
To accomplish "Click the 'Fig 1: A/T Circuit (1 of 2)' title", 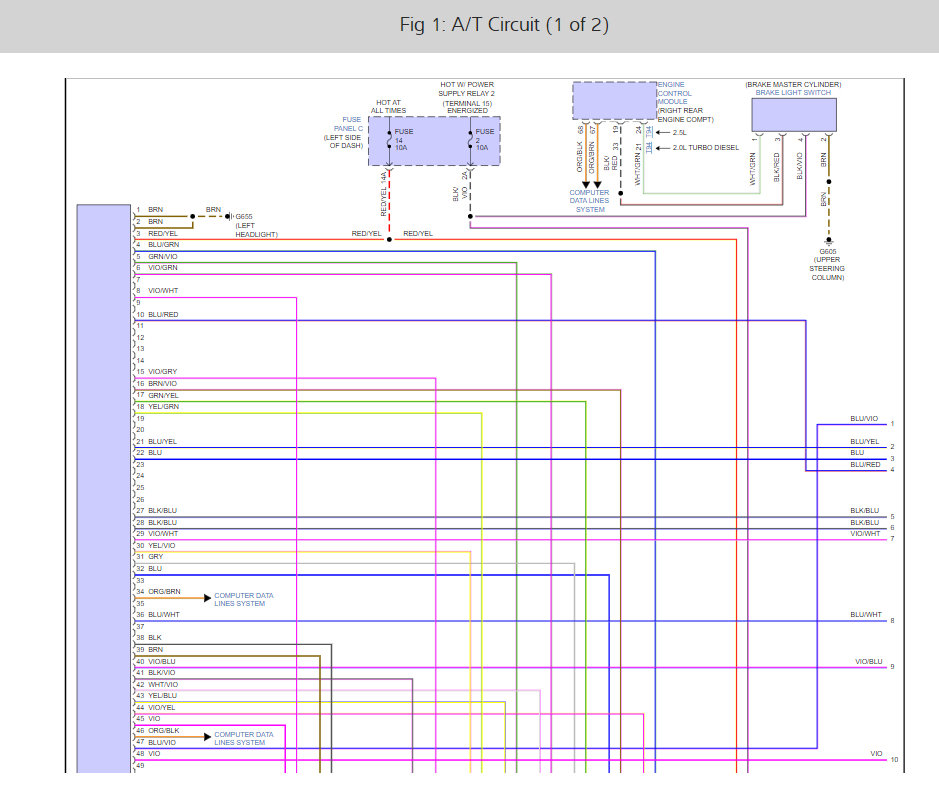I will point(504,25).
